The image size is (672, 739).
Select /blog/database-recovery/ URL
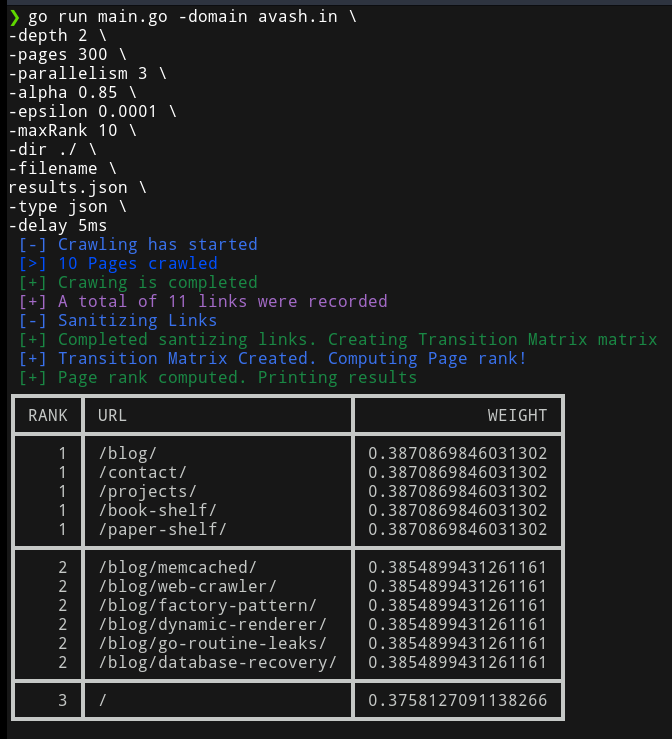[x=218, y=663]
